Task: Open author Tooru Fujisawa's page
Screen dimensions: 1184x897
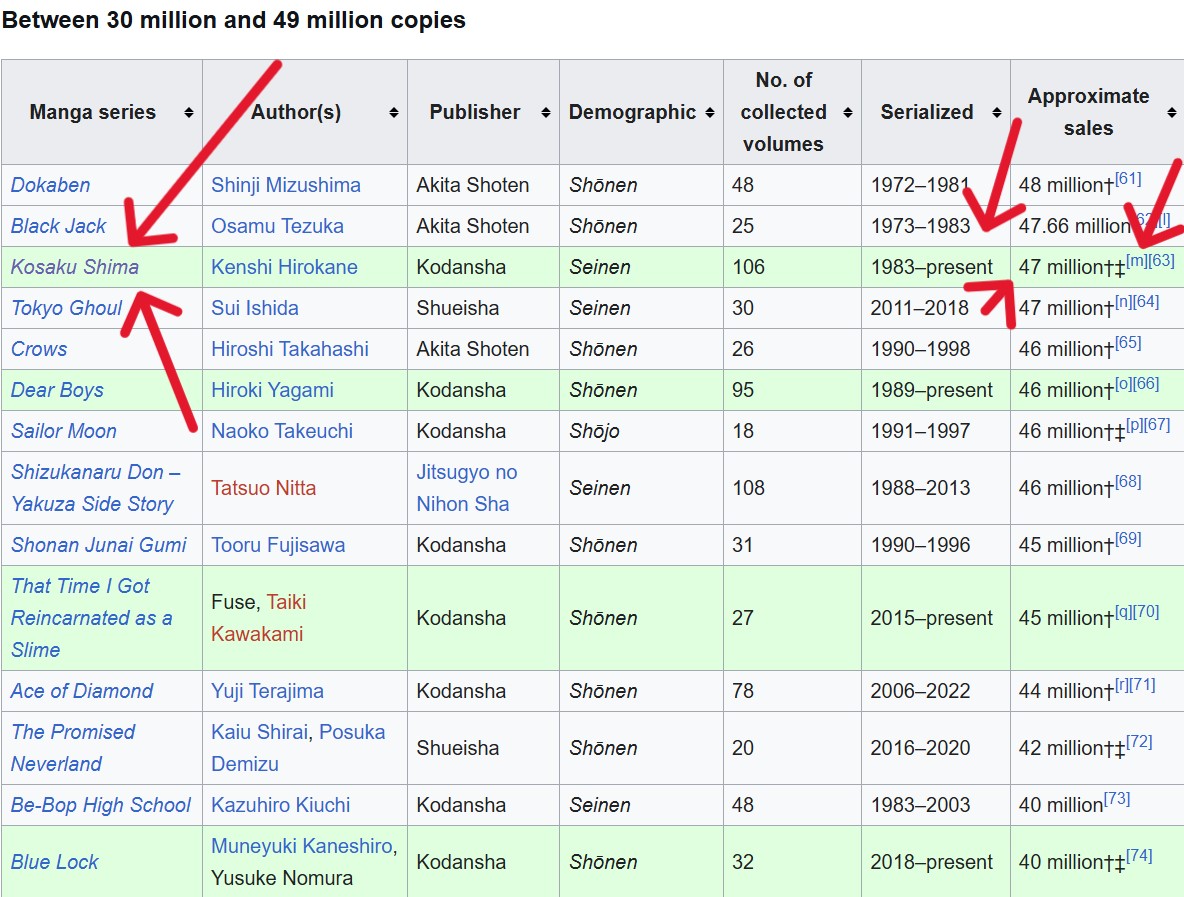Action: [x=278, y=545]
